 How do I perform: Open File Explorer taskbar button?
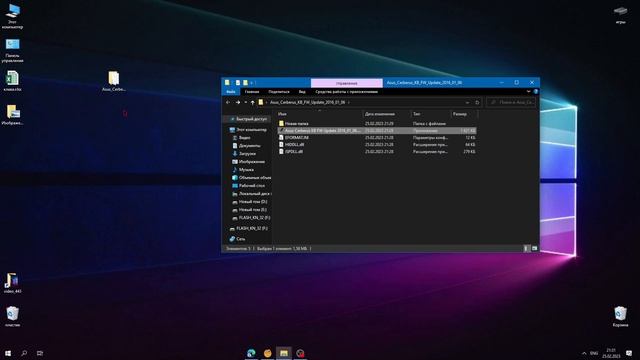pyautogui.click(x=284, y=353)
